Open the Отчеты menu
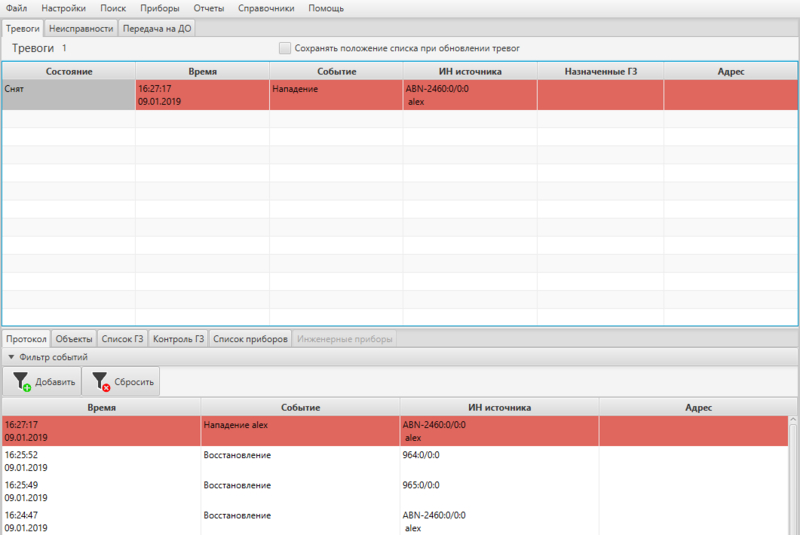 pos(209,8)
